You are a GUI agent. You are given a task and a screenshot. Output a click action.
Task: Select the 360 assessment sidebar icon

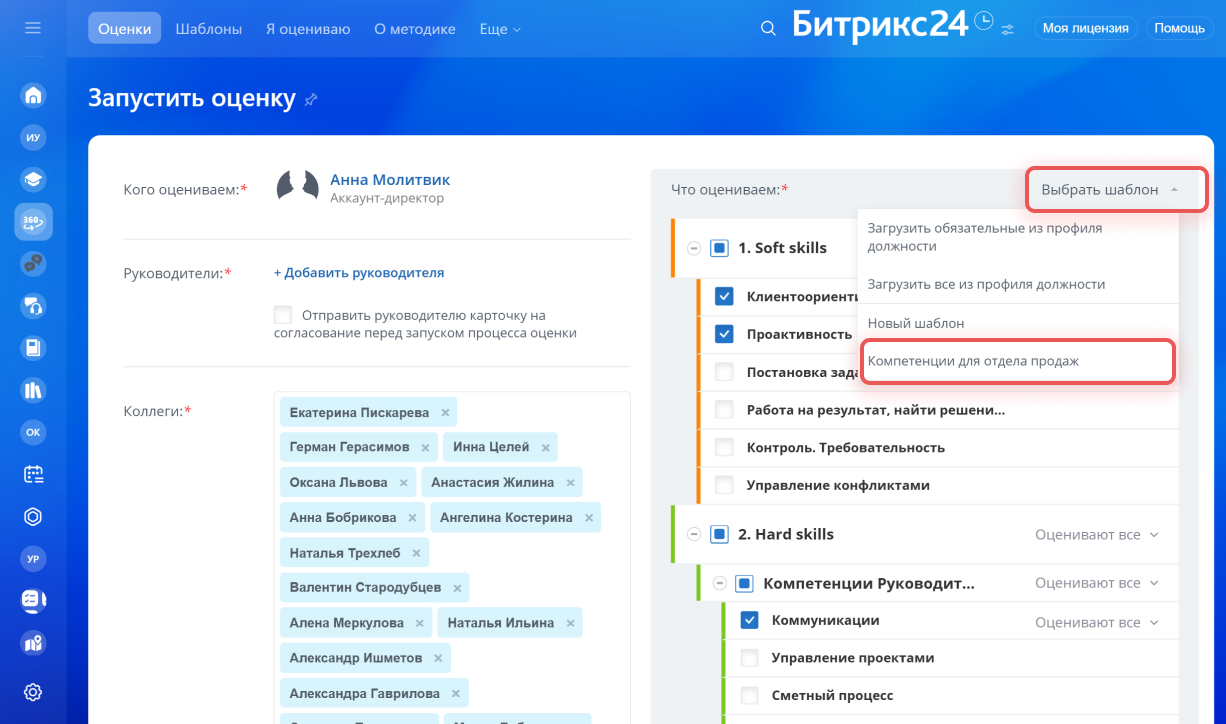33,222
